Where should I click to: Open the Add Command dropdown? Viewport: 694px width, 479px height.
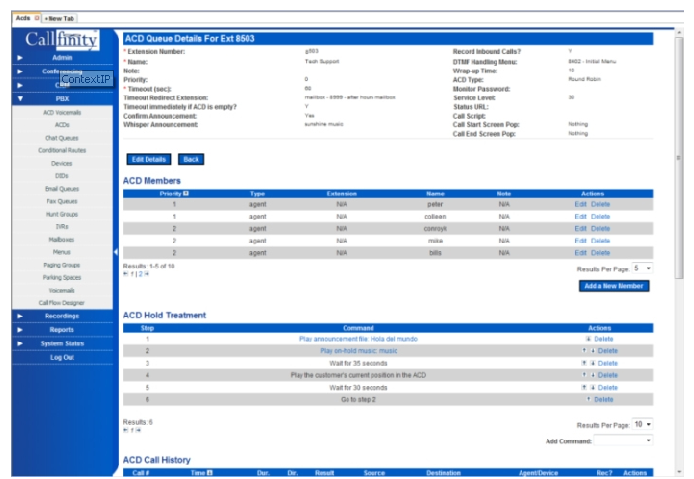pyautogui.click(x=623, y=440)
